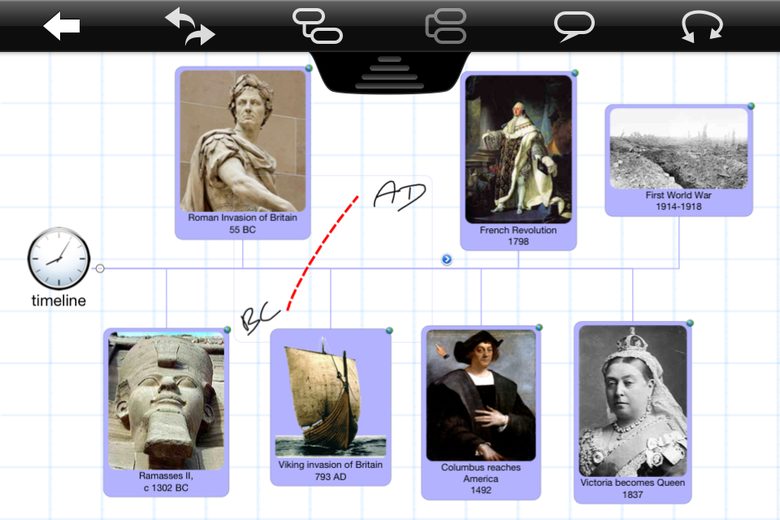Click the 'Viking invasion of Britain 793 AD' caption
The height and width of the screenshot is (520, 780).
coord(331,471)
